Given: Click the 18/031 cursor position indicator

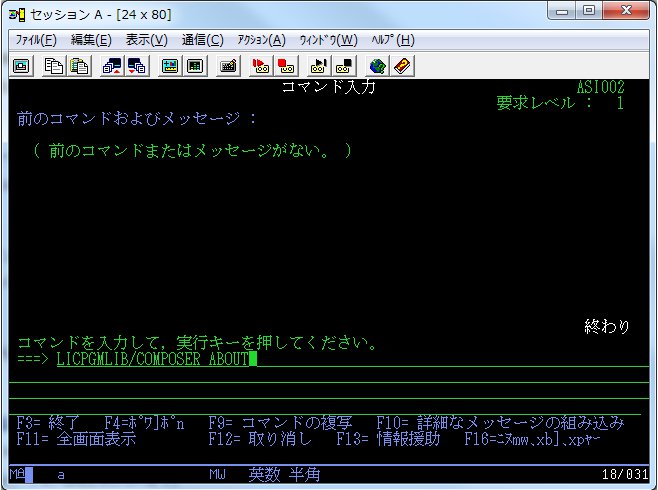Looking at the screenshot, I should point(625,474).
